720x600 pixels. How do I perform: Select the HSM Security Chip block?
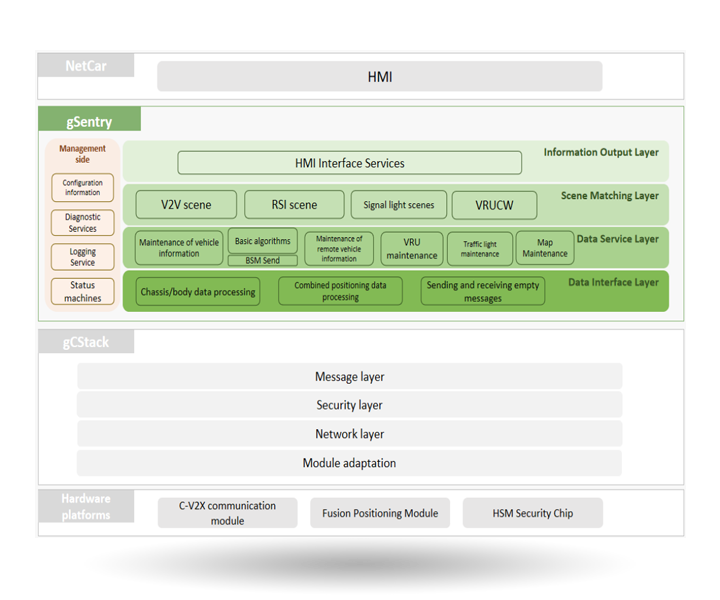533,513
